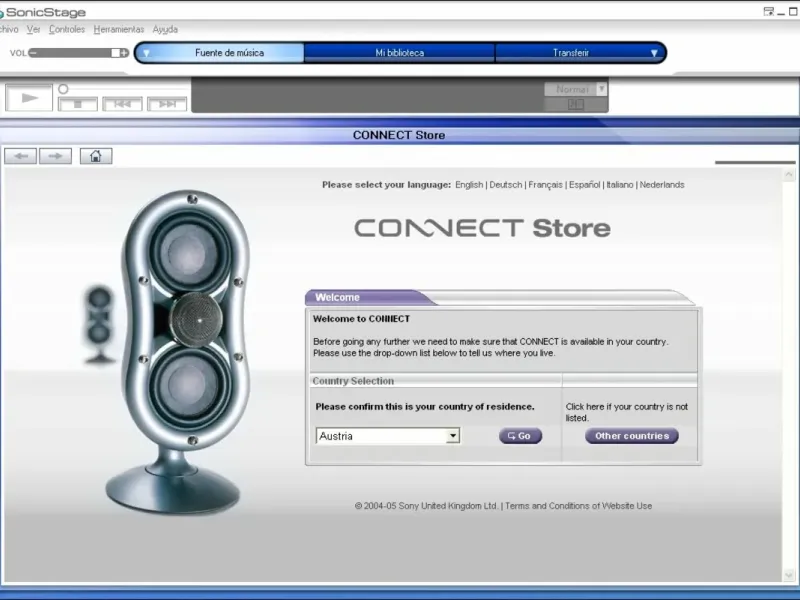
Task: Open the Ver menu
Action: pyautogui.click(x=33, y=30)
